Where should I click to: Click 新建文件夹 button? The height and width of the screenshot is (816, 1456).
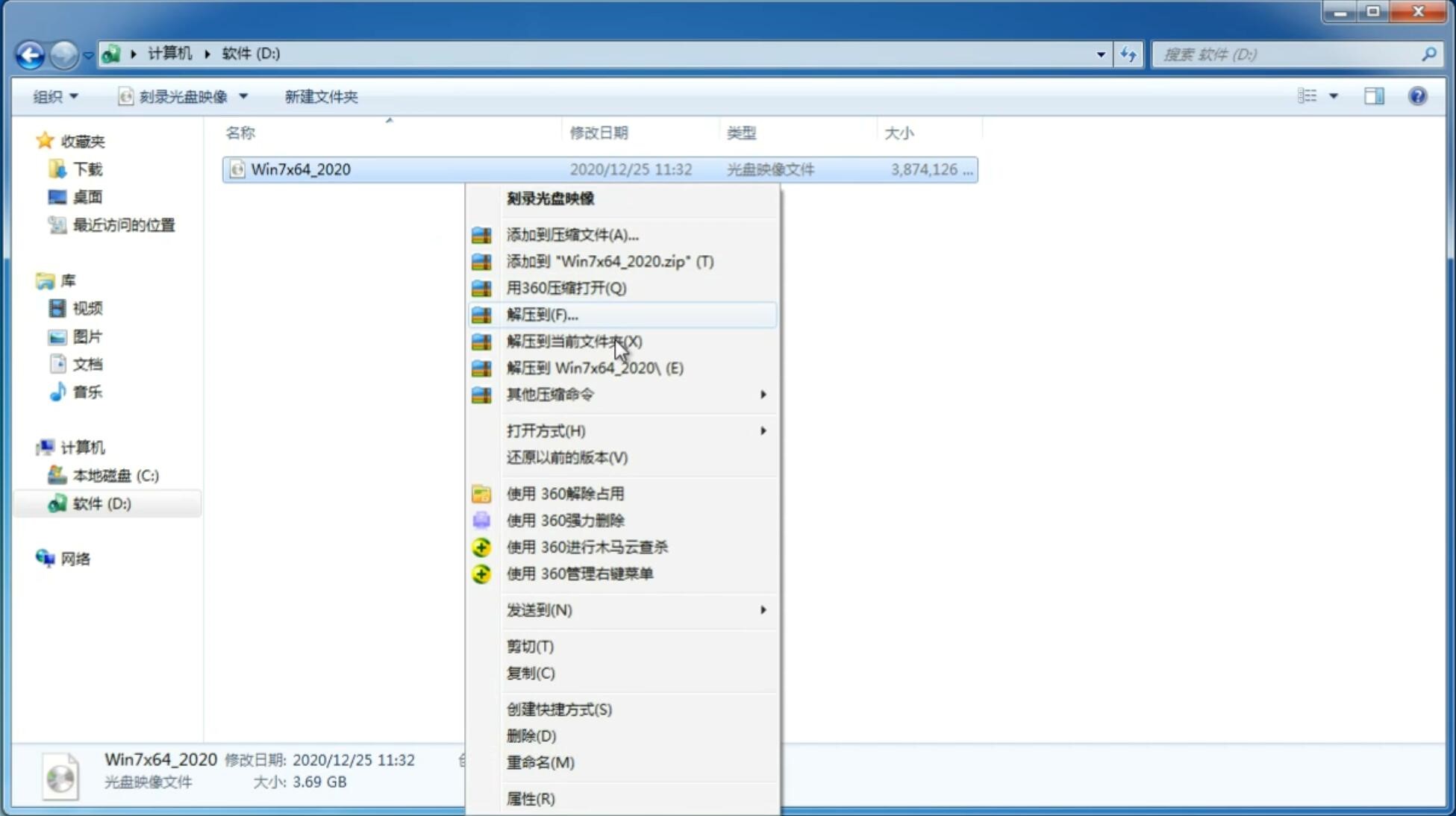(322, 96)
